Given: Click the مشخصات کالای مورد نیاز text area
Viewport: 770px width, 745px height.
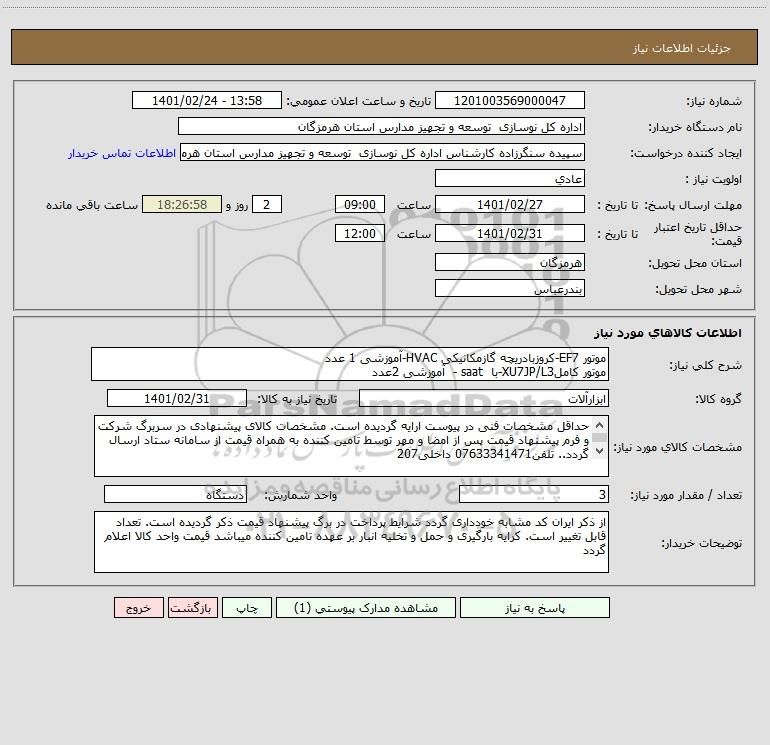Looking at the screenshot, I should 351,446.
